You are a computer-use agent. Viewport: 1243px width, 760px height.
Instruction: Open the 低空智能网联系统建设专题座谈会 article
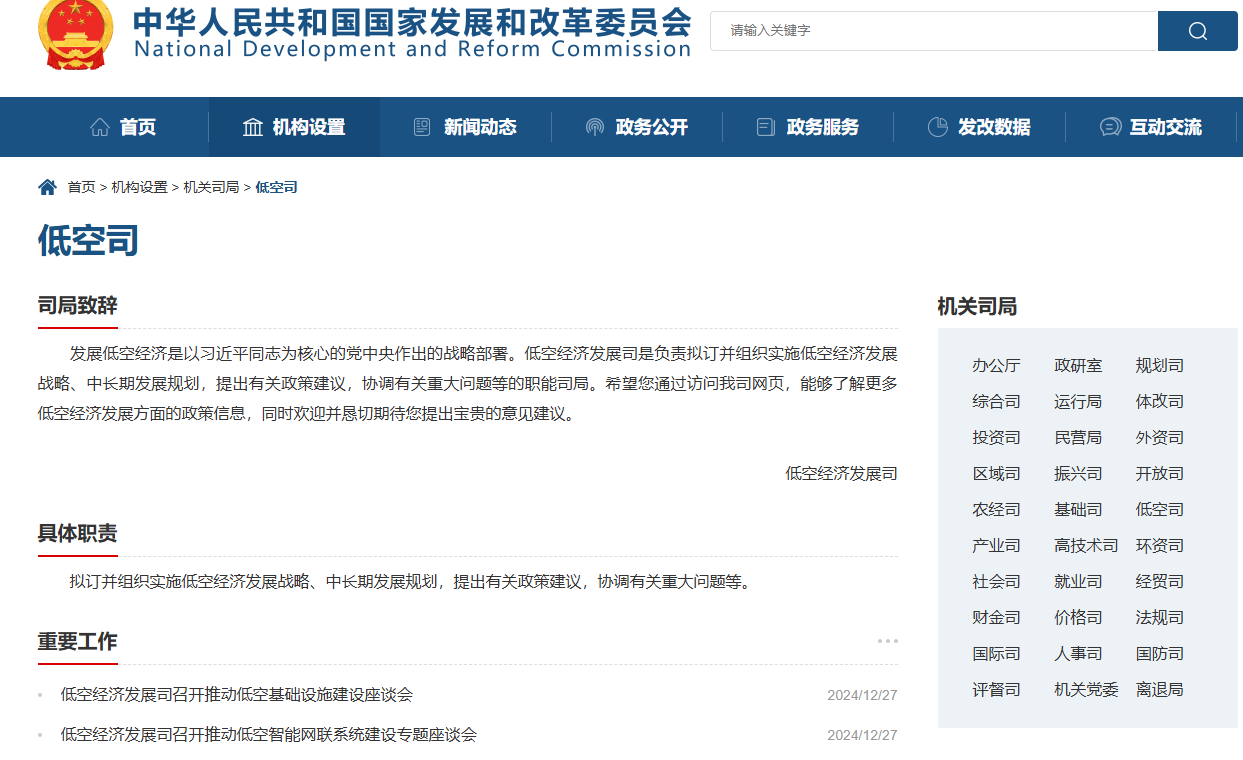pos(268,734)
